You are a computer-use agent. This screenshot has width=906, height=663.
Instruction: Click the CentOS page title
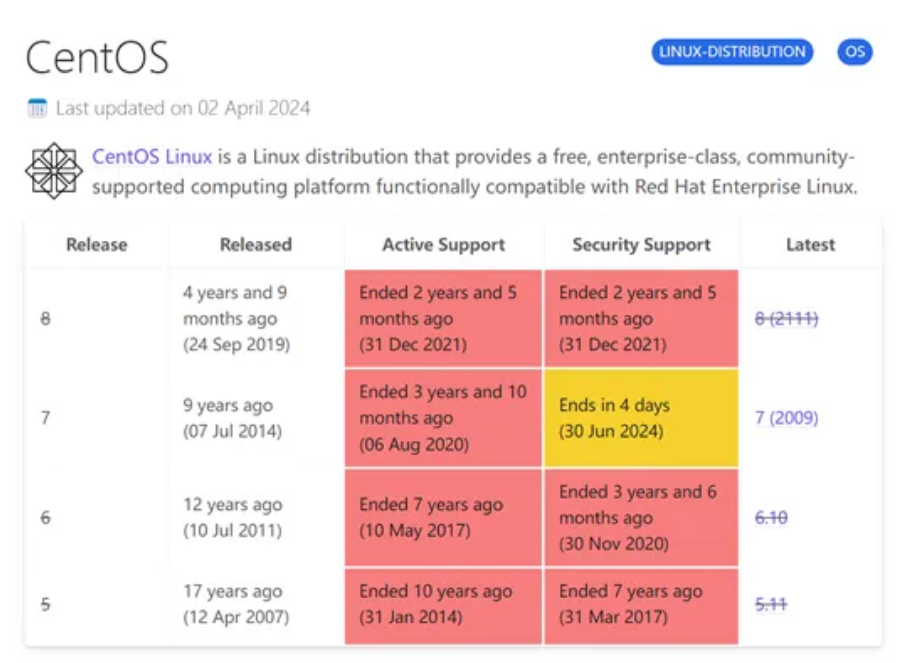coord(96,56)
